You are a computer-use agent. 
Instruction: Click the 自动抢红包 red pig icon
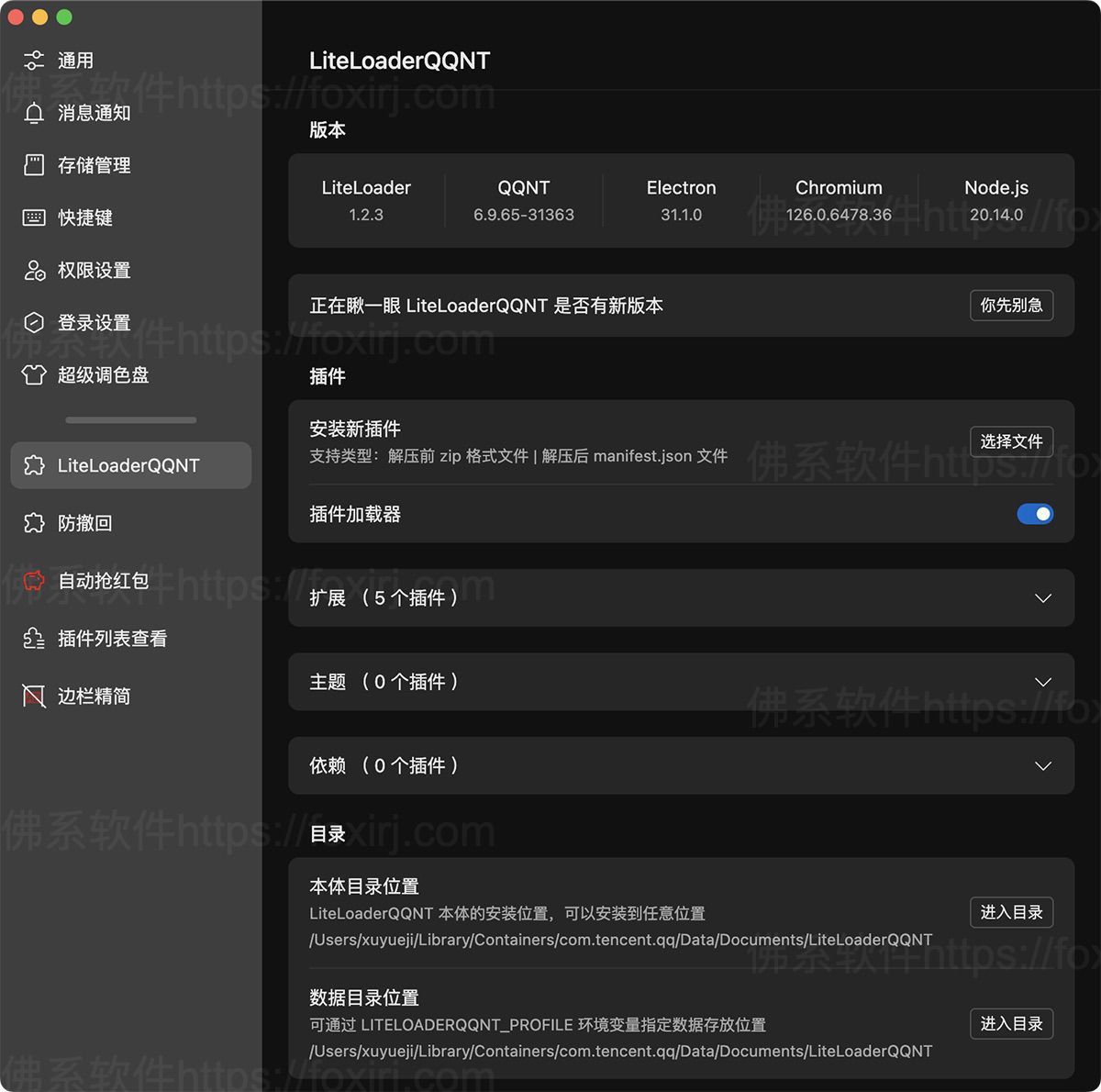pyautogui.click(x=34, y=580)
